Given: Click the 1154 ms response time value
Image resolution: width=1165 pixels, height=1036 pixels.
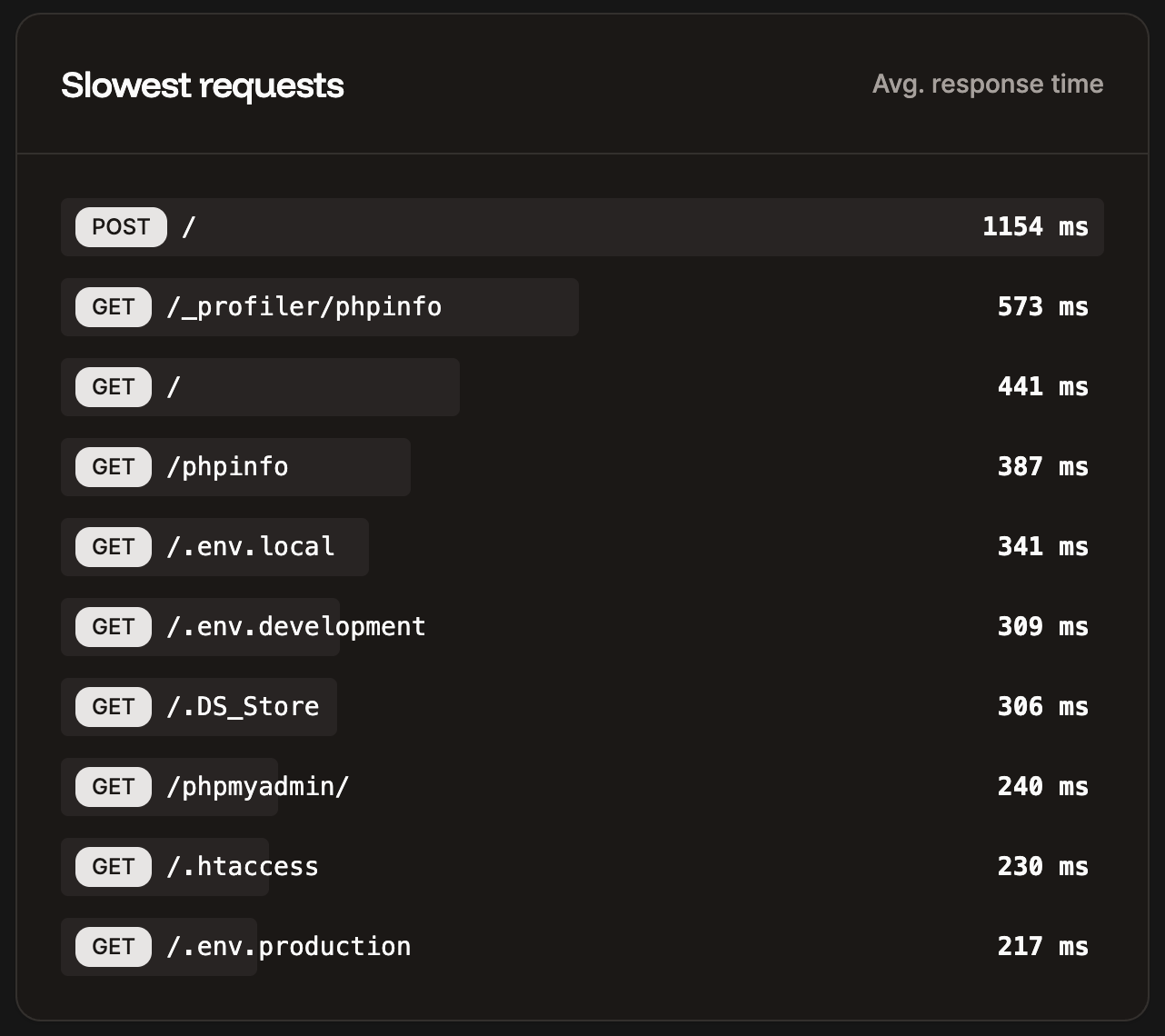Looking at the screenshot, I should coord(1034,226).
